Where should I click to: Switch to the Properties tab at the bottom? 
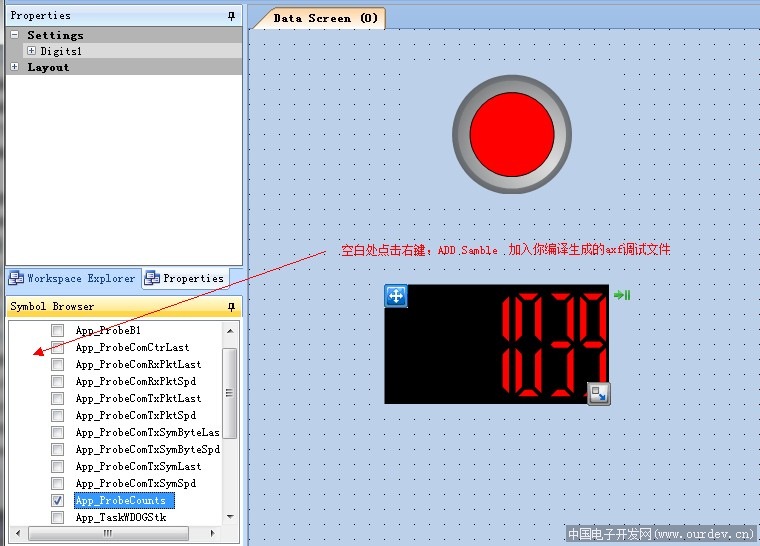pyautogui.click(x=185, y=278)
